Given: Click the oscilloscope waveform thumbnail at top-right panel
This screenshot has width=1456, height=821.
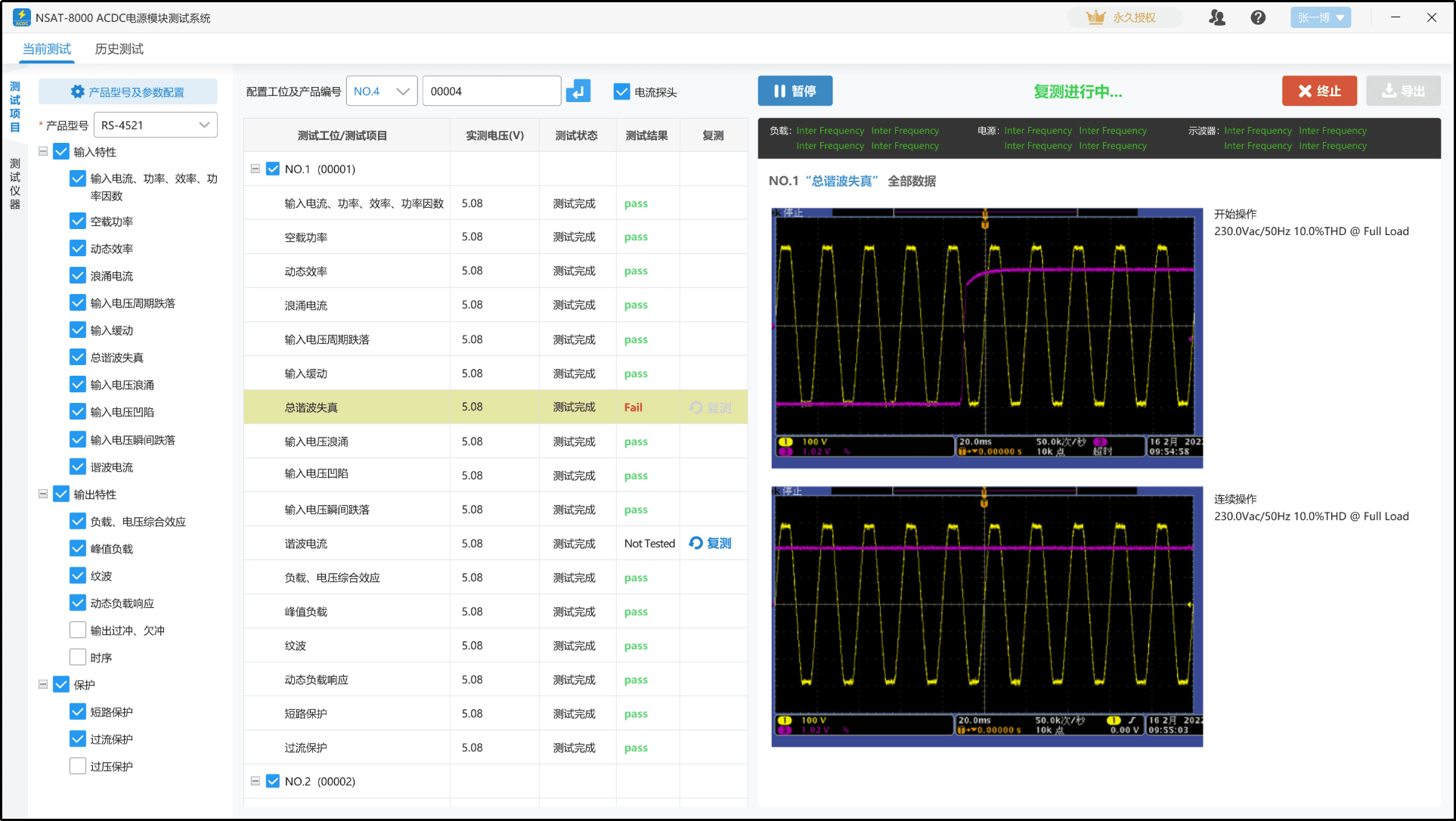Looking at the screenshot, I should pos(986,335).
